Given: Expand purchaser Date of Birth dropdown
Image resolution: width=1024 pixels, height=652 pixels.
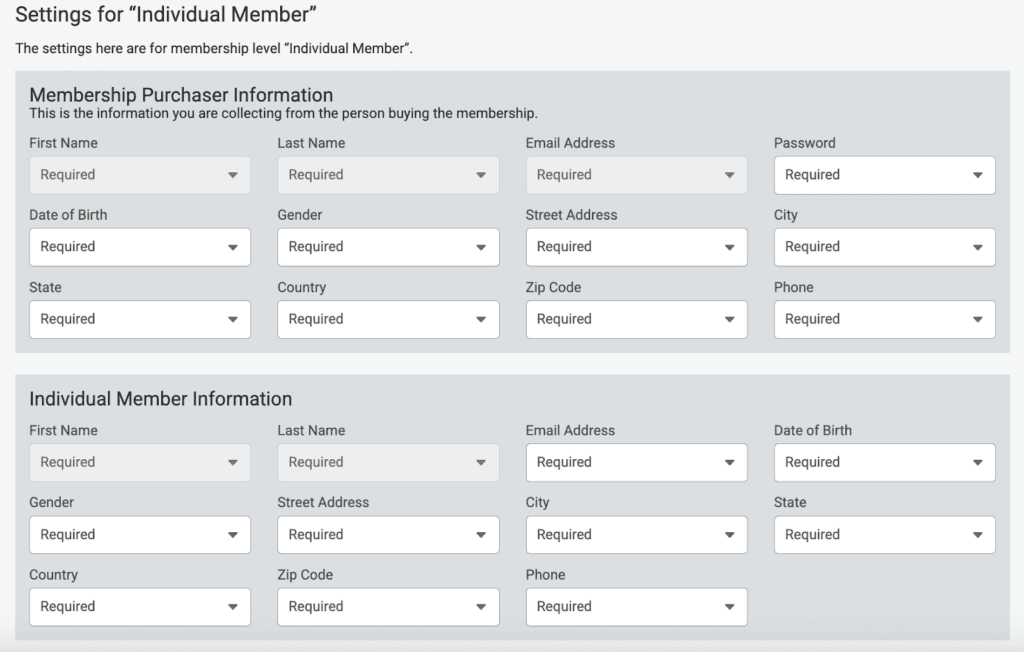Looking at the screenshot, I should tap(140, 247).
